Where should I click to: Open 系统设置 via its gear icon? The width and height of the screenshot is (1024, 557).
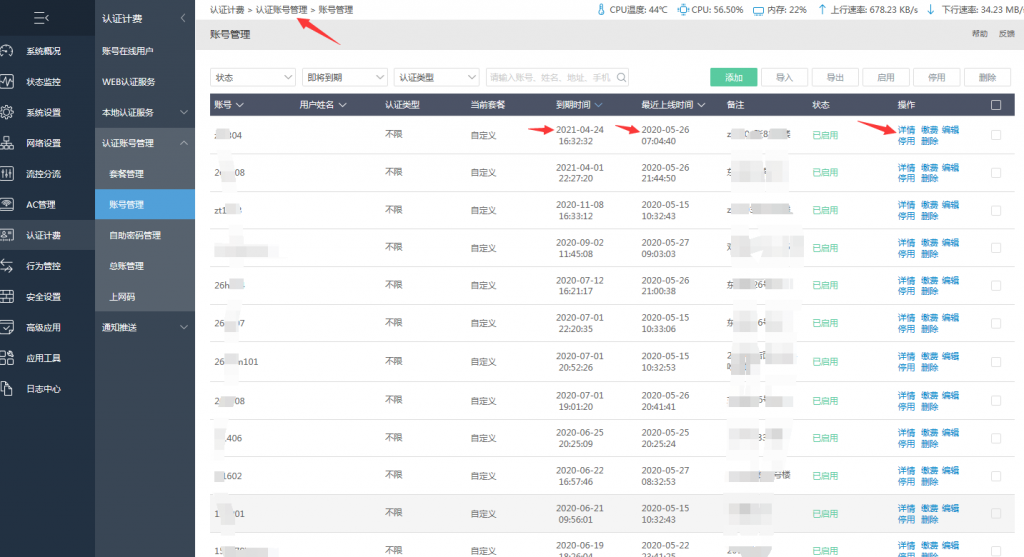pos(7,112)
